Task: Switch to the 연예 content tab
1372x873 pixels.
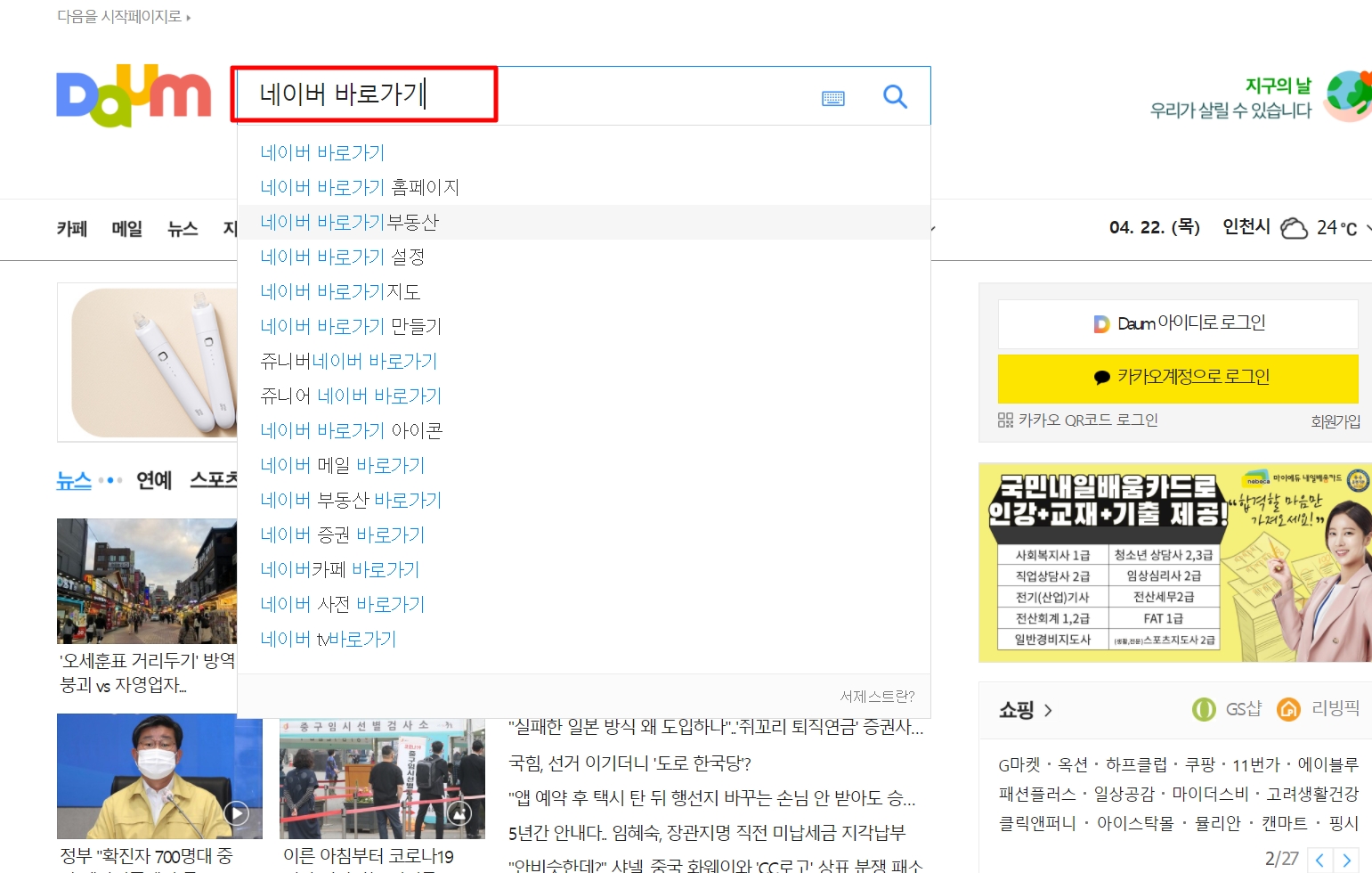Action: [x=154, y=480]
